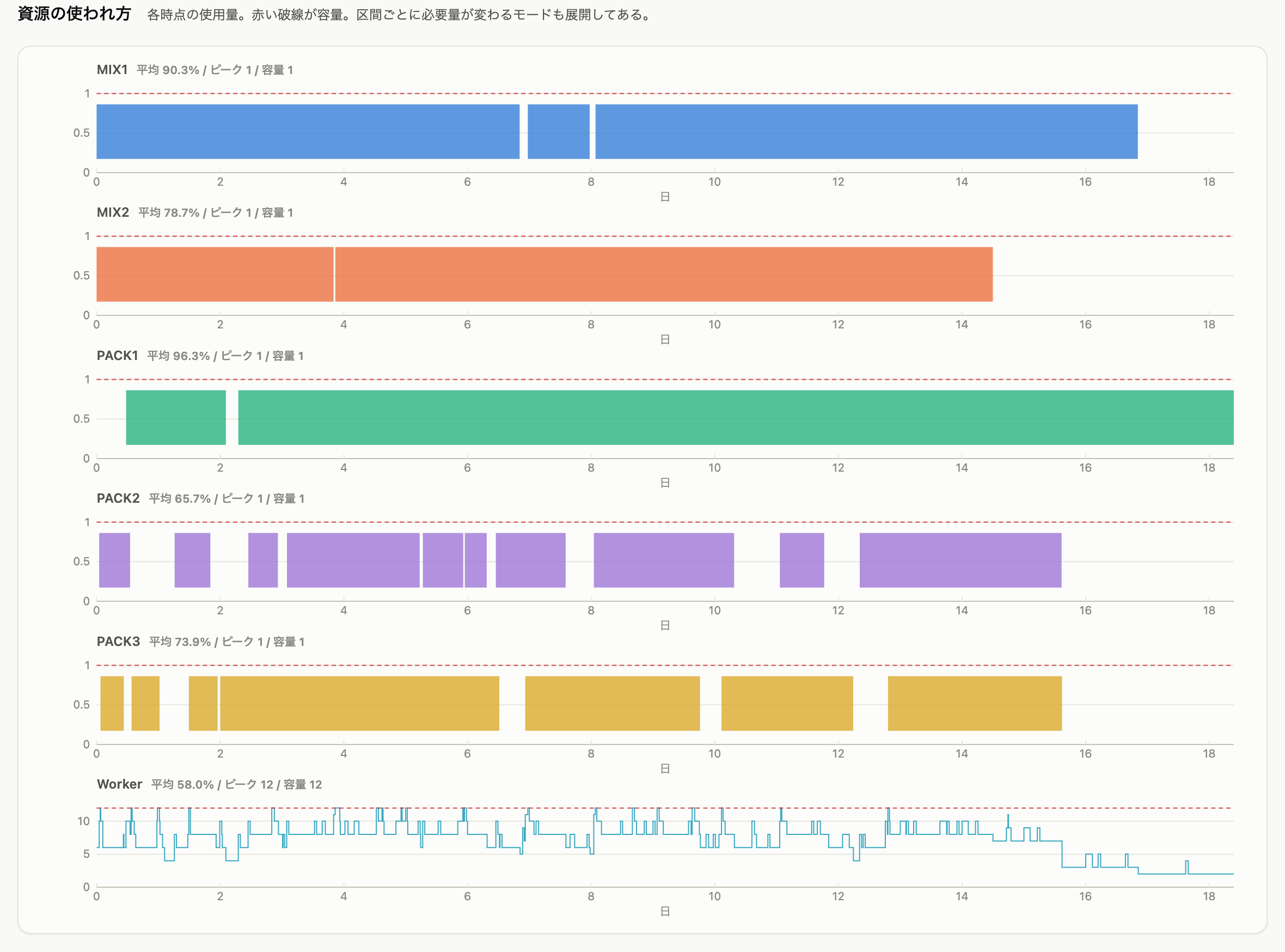This screenshot has width=1285, height=952.
Task: Click the Worker chart capacity dashed line
Action: (x=665, y=808)
